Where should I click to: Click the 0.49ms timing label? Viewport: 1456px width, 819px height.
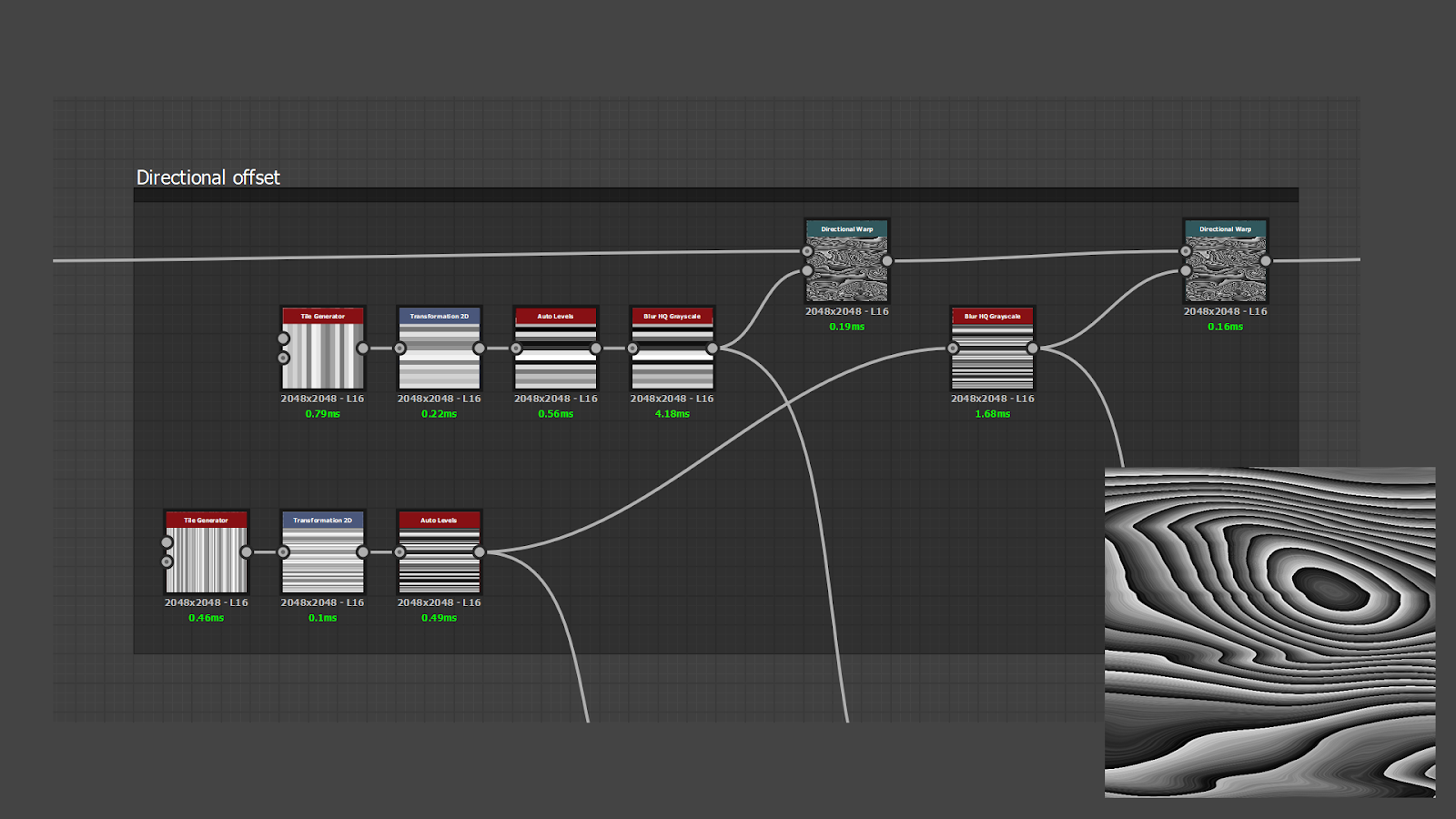click(x=440, y=618)
